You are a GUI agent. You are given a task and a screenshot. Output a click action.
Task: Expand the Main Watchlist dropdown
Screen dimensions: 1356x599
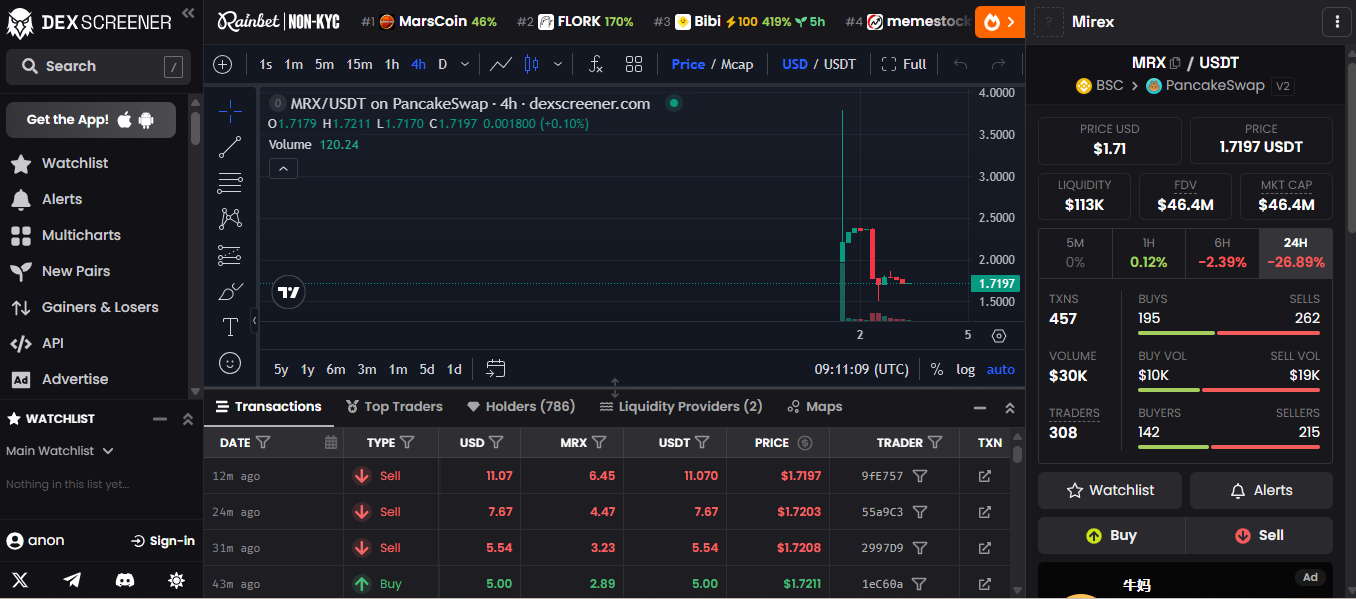pos(60,451)
